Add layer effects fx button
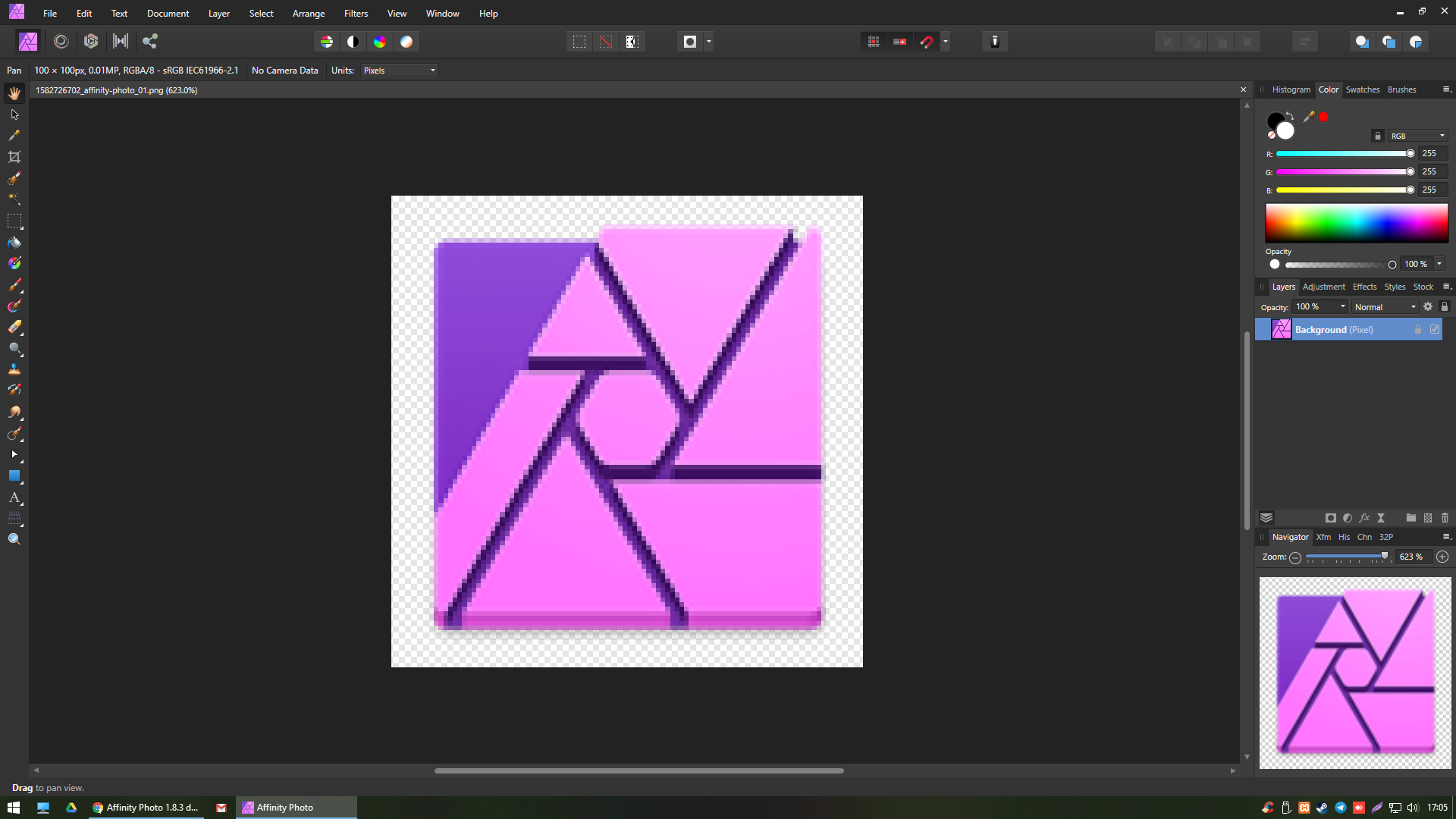The height and width of the screenshot is (819, 1456). [1364, 518]
